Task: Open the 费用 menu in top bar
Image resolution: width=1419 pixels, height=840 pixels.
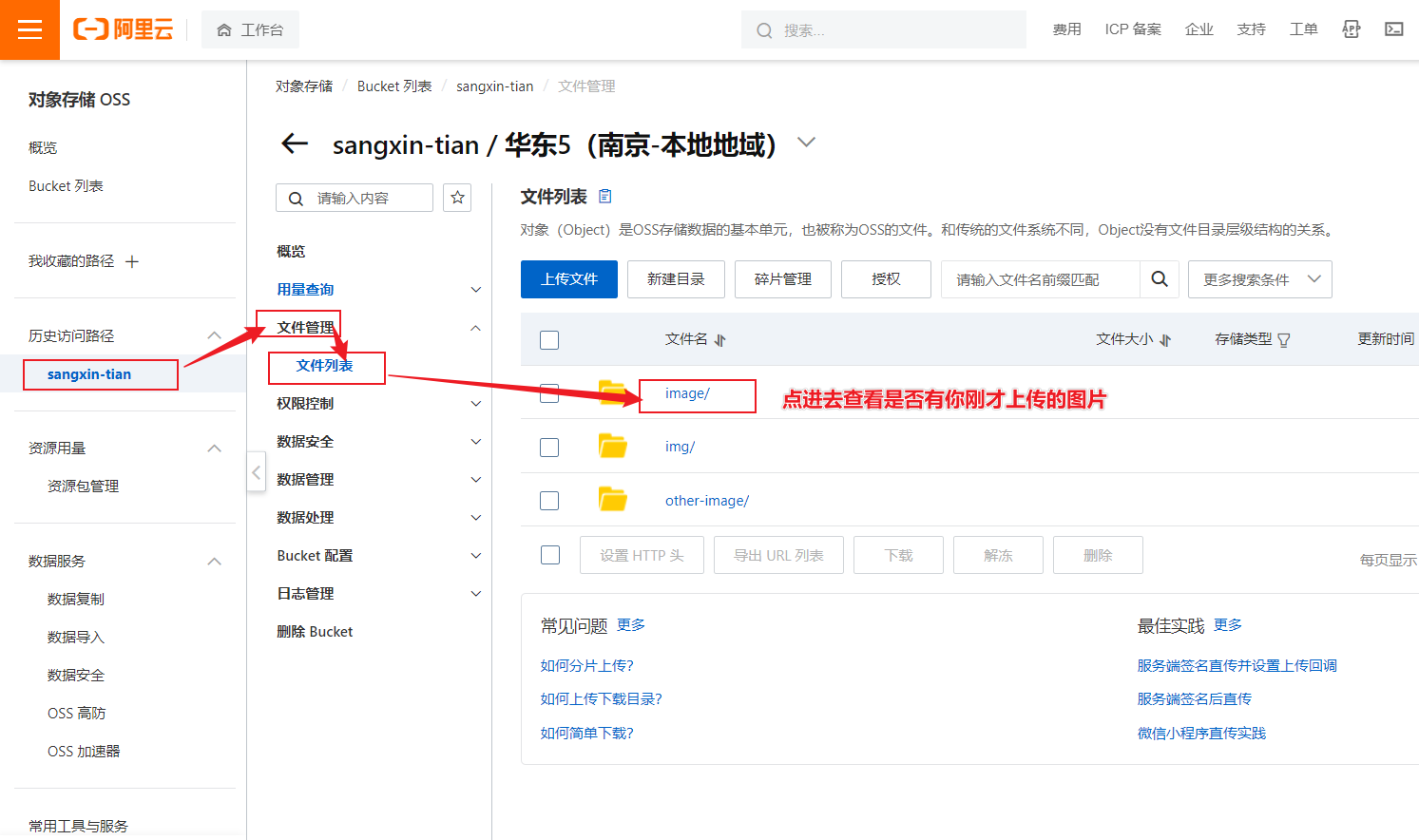Action: 1067,29
